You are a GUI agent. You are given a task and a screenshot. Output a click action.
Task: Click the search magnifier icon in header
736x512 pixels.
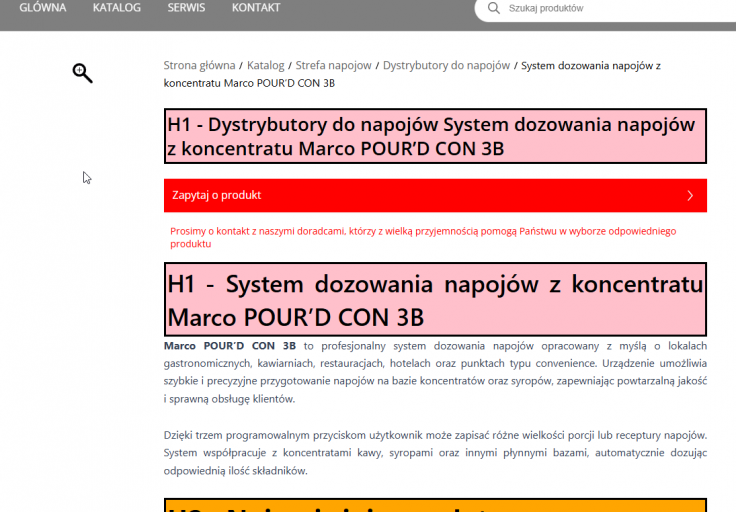tap(493, 8)
